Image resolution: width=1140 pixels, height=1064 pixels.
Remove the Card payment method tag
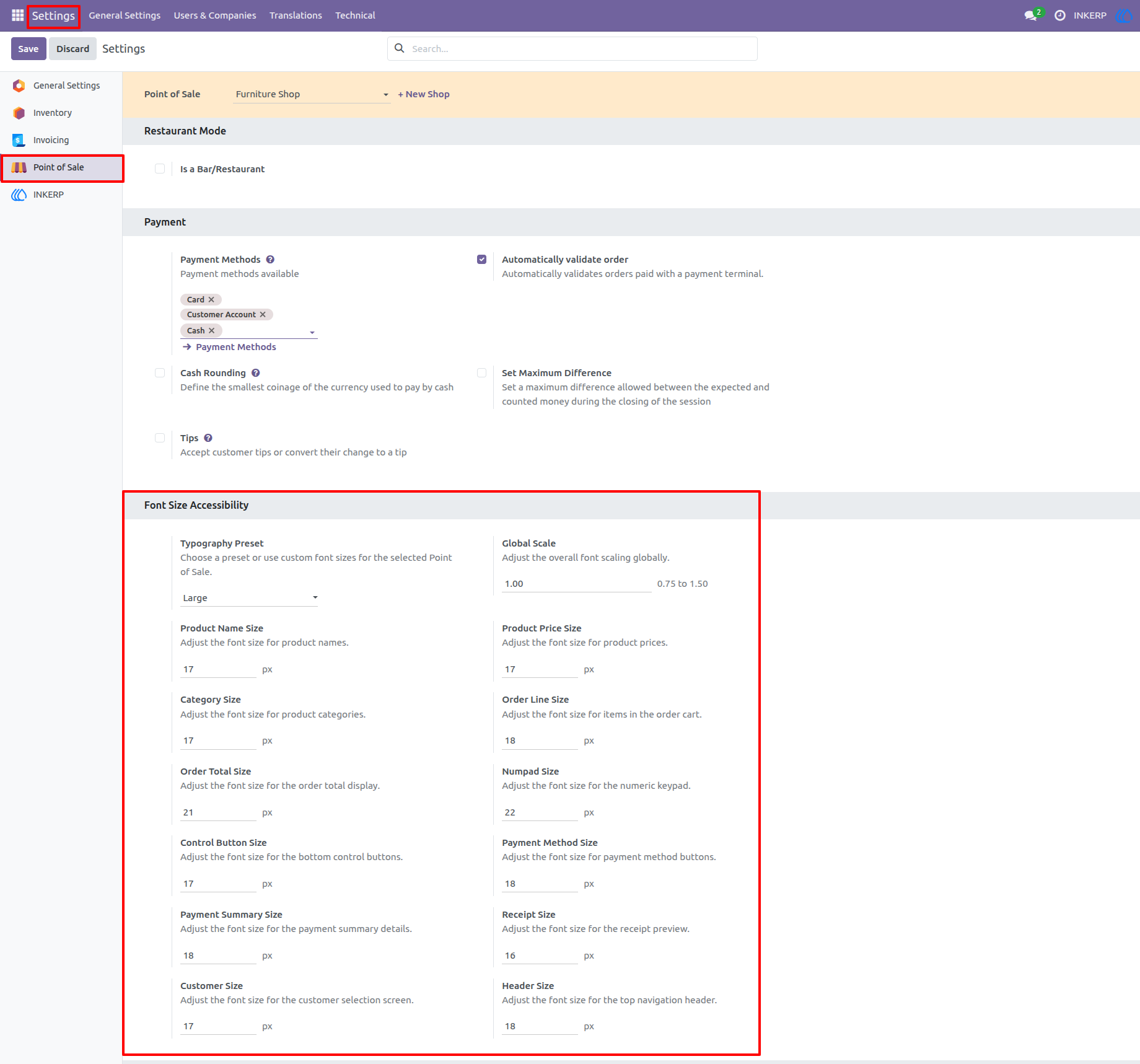click(211, 299)
